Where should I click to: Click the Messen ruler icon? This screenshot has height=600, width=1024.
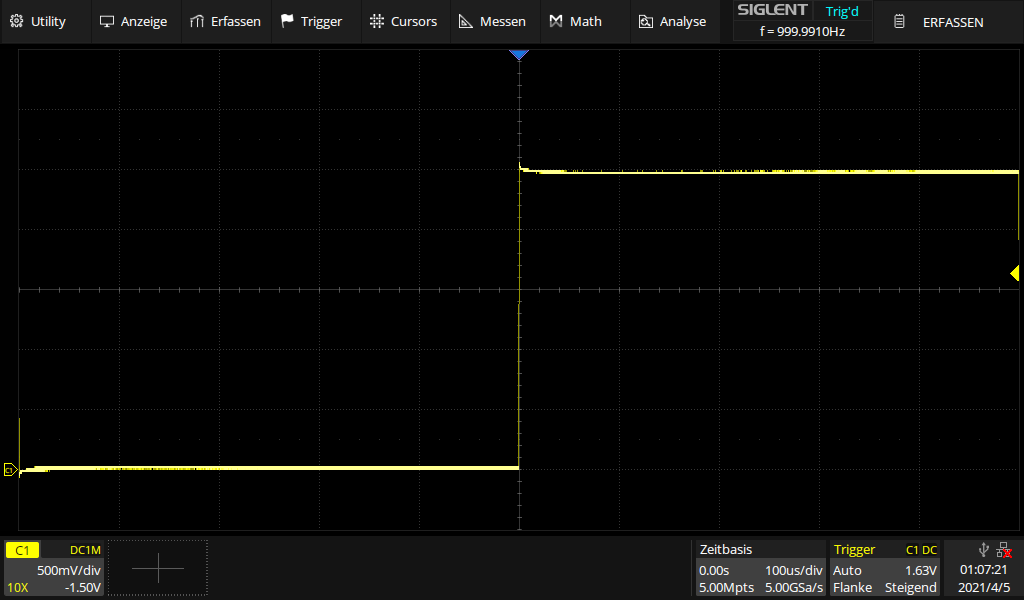point(466,22)
